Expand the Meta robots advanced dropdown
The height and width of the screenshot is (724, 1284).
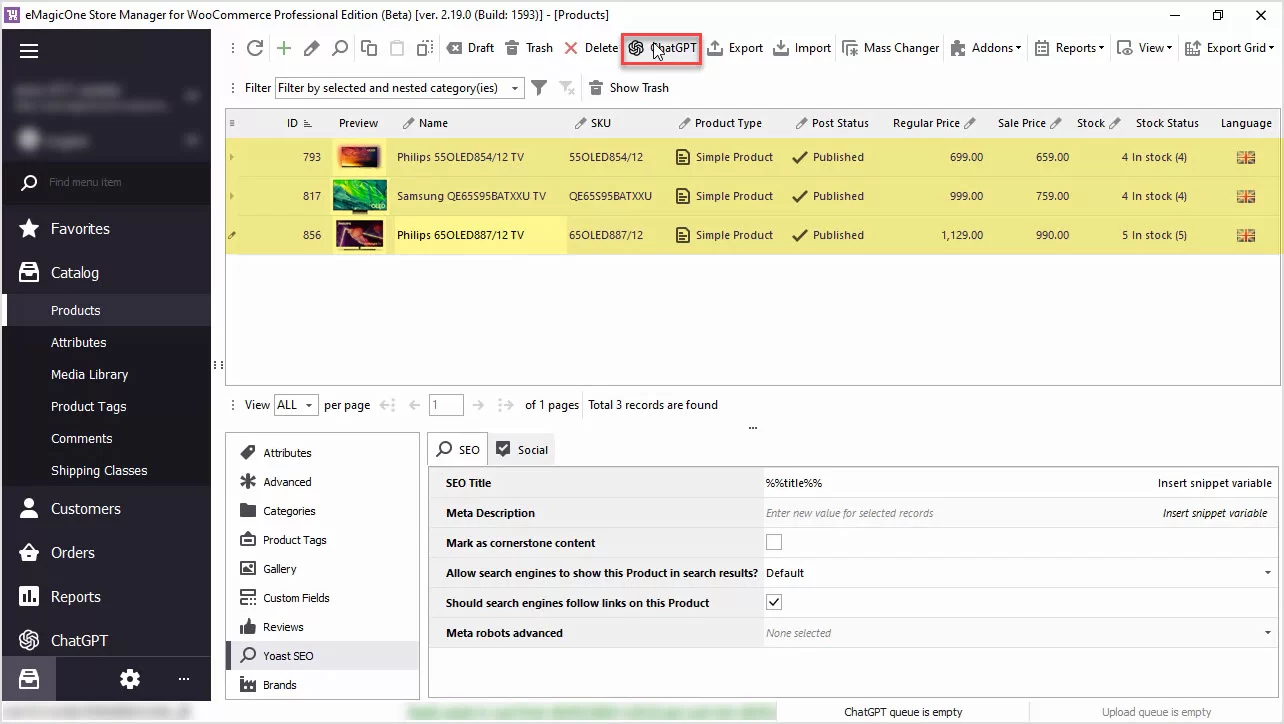1267,633
